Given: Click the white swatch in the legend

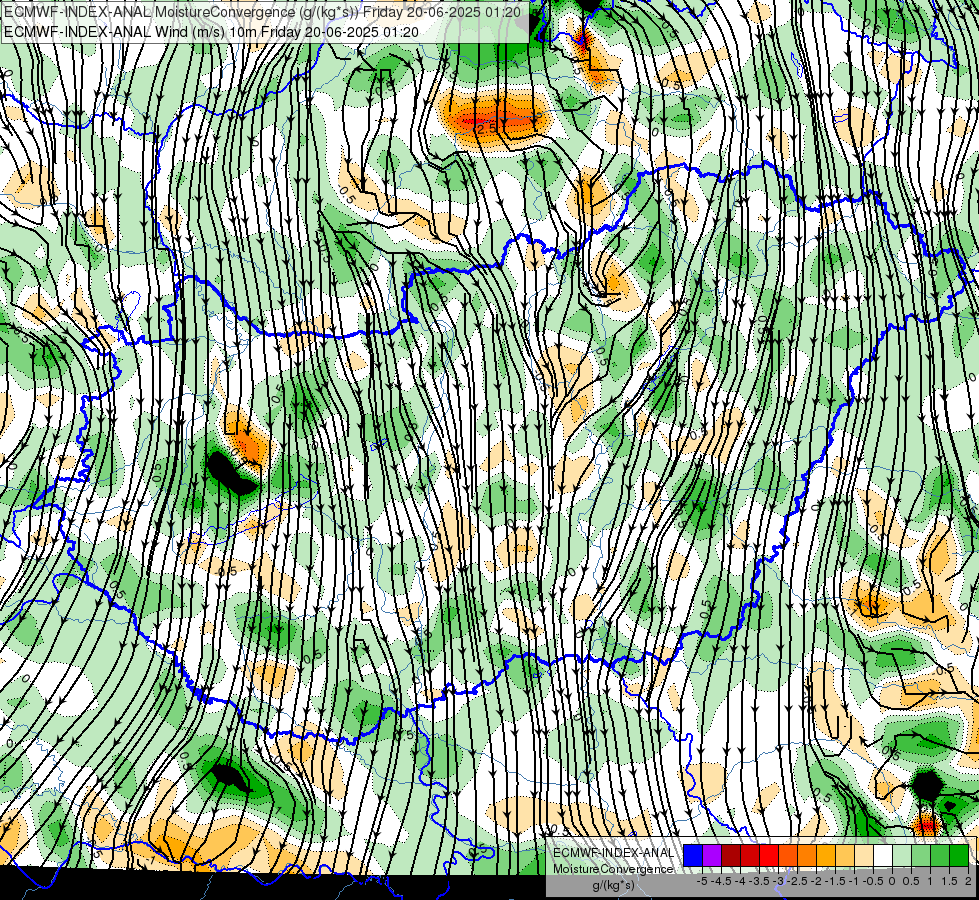Looking at the screenshot, I should (x=883, y=855).
